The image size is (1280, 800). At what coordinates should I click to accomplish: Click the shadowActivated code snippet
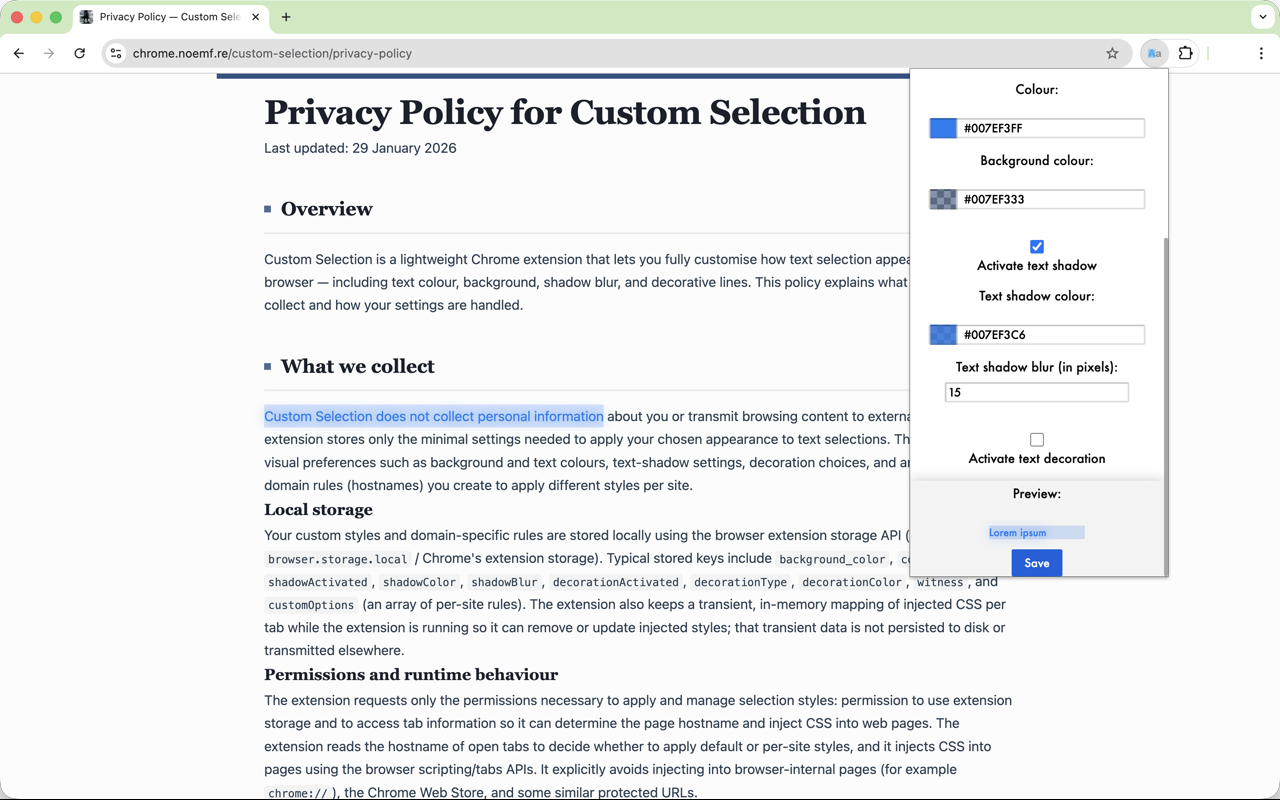click(318, 582)
